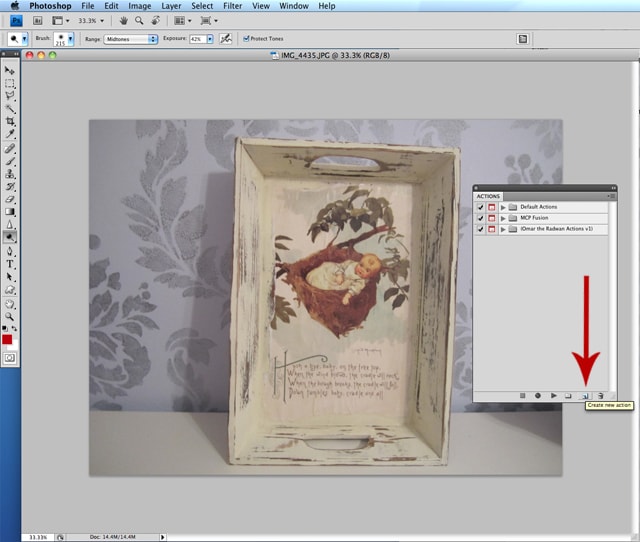Select the Crop tool

pyautogui.click(x=9, y=121)
